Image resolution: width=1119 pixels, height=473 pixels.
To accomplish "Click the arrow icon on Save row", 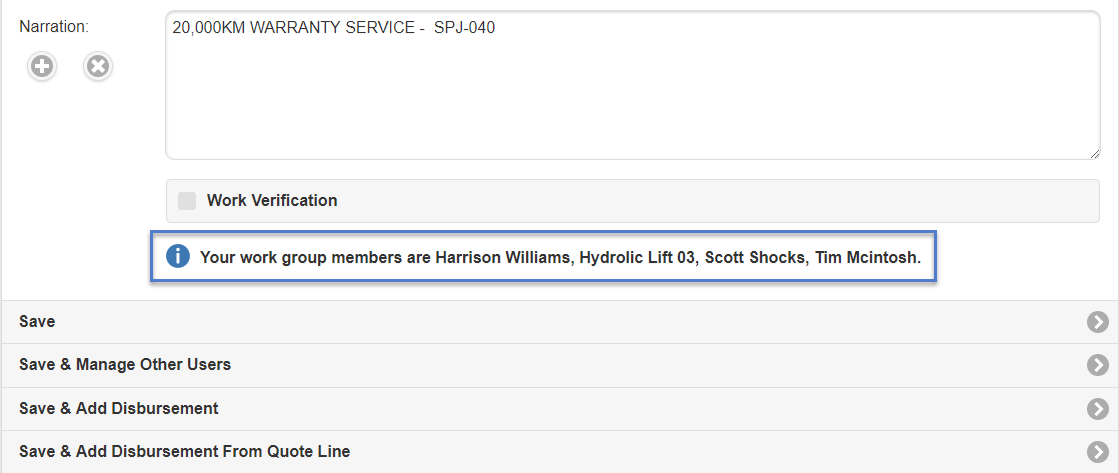I will 1098,322.
